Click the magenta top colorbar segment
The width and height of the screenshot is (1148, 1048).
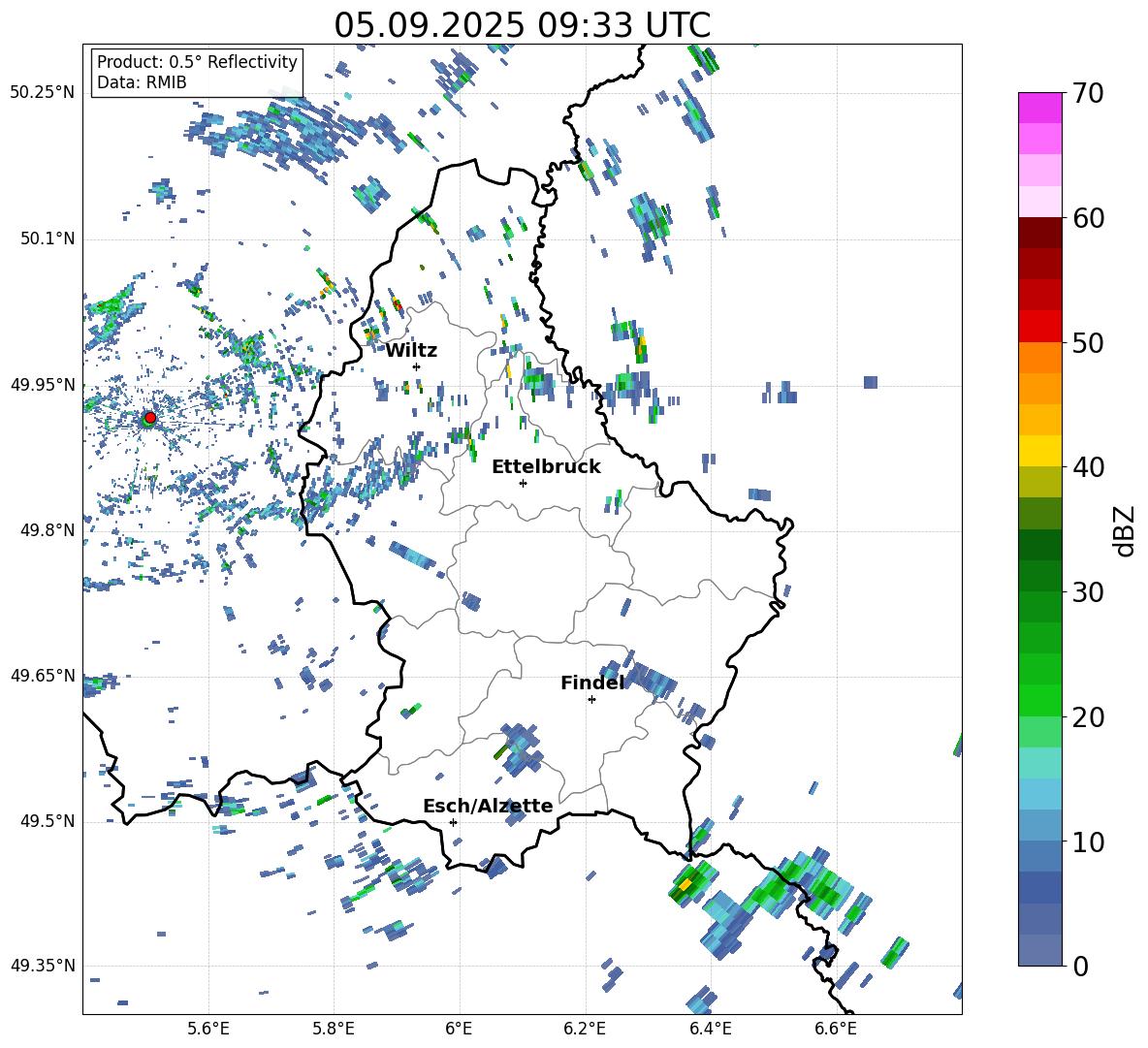1039,109
